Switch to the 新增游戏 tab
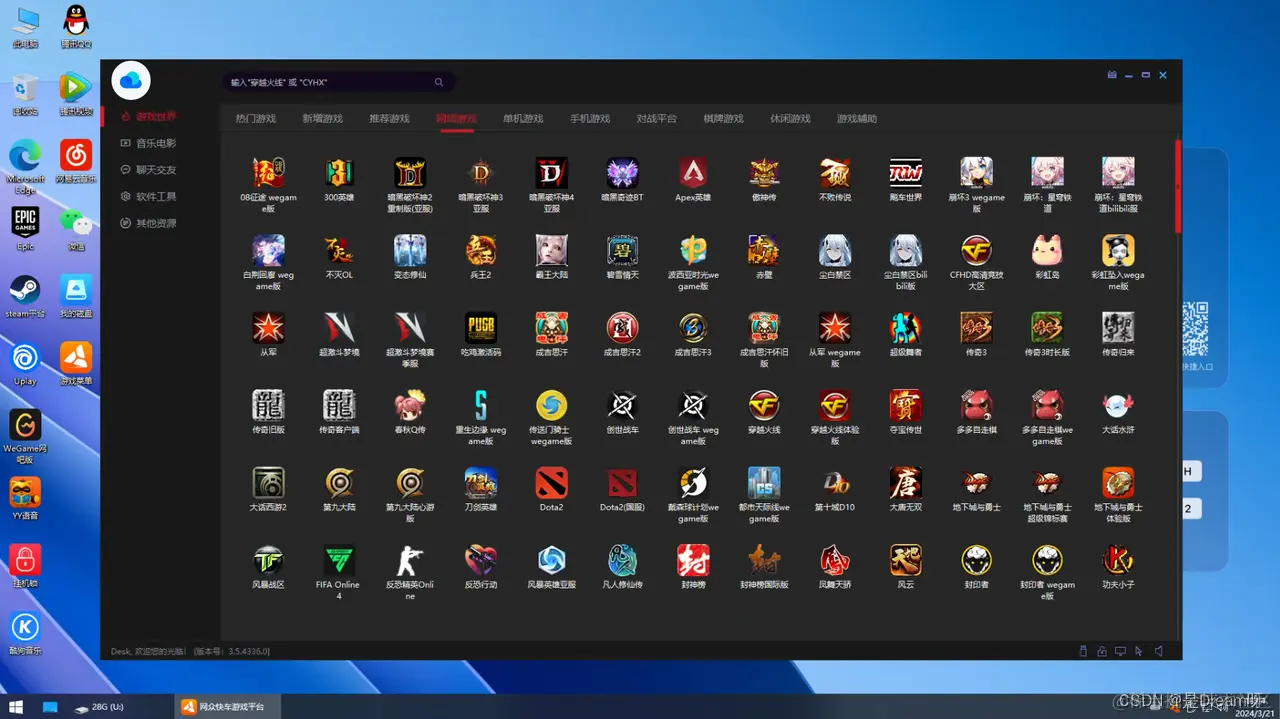Image resolution: width=1280 pixels, height=719 pixels. (x=323, y=119)
